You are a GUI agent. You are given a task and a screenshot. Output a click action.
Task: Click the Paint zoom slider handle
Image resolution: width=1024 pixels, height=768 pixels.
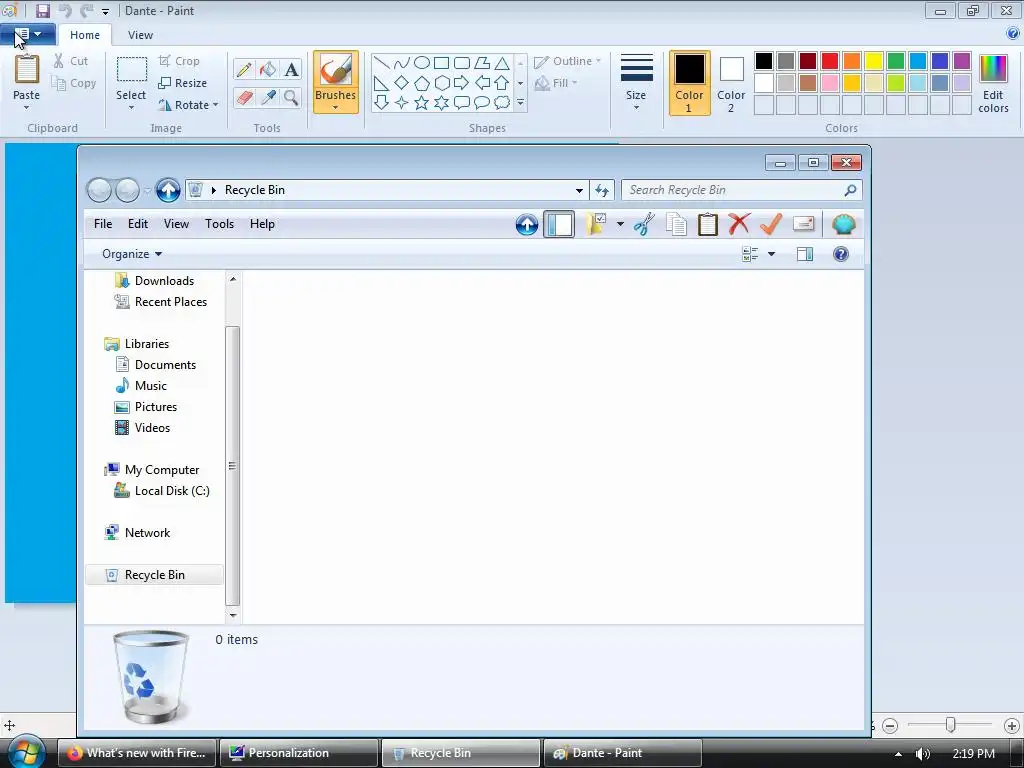pos(950,725)
